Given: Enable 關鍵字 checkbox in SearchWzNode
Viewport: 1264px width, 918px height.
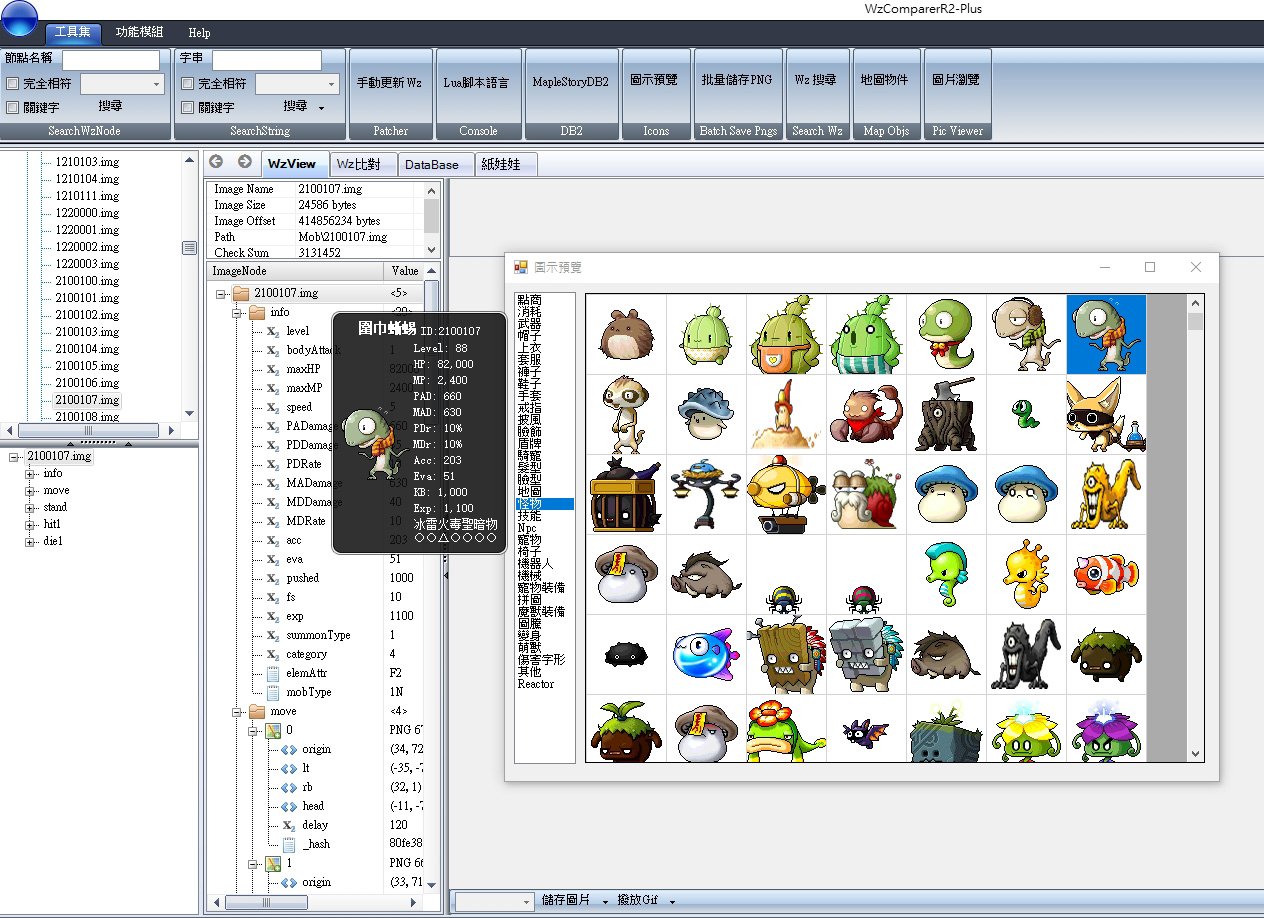Looking at the screenshot, I should 13,107.
